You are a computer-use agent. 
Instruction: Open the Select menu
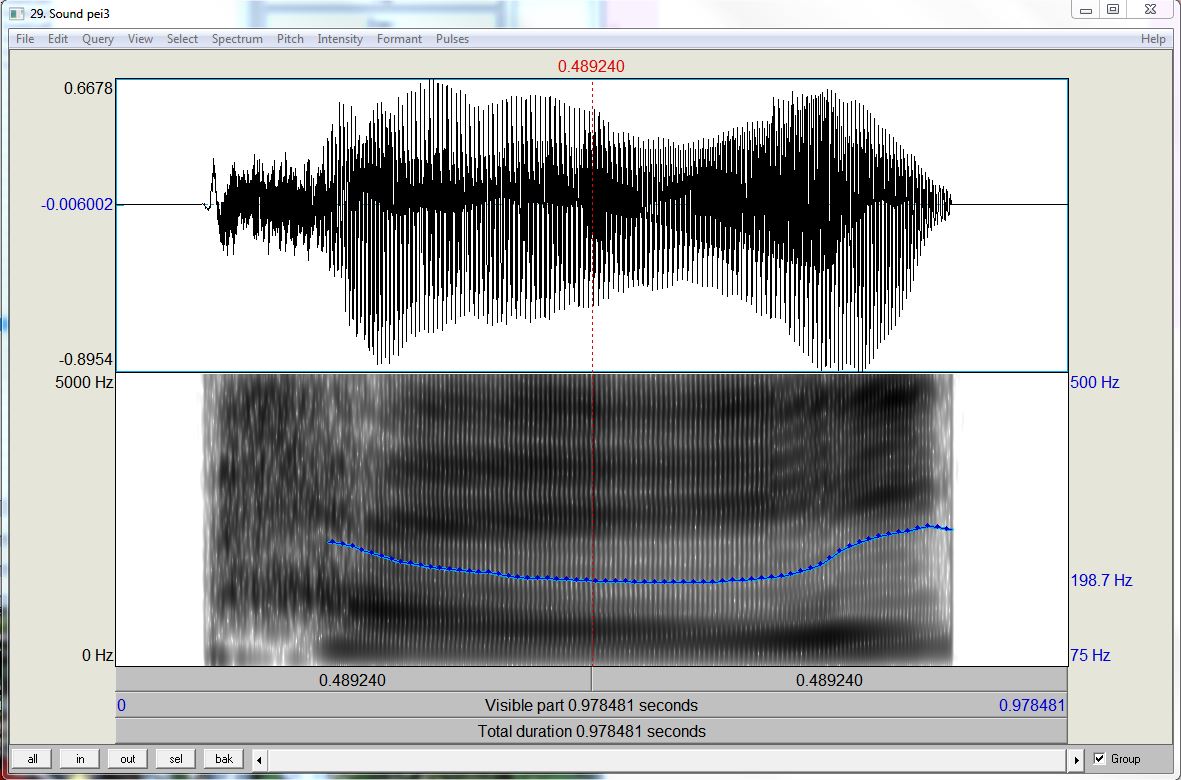182,39
